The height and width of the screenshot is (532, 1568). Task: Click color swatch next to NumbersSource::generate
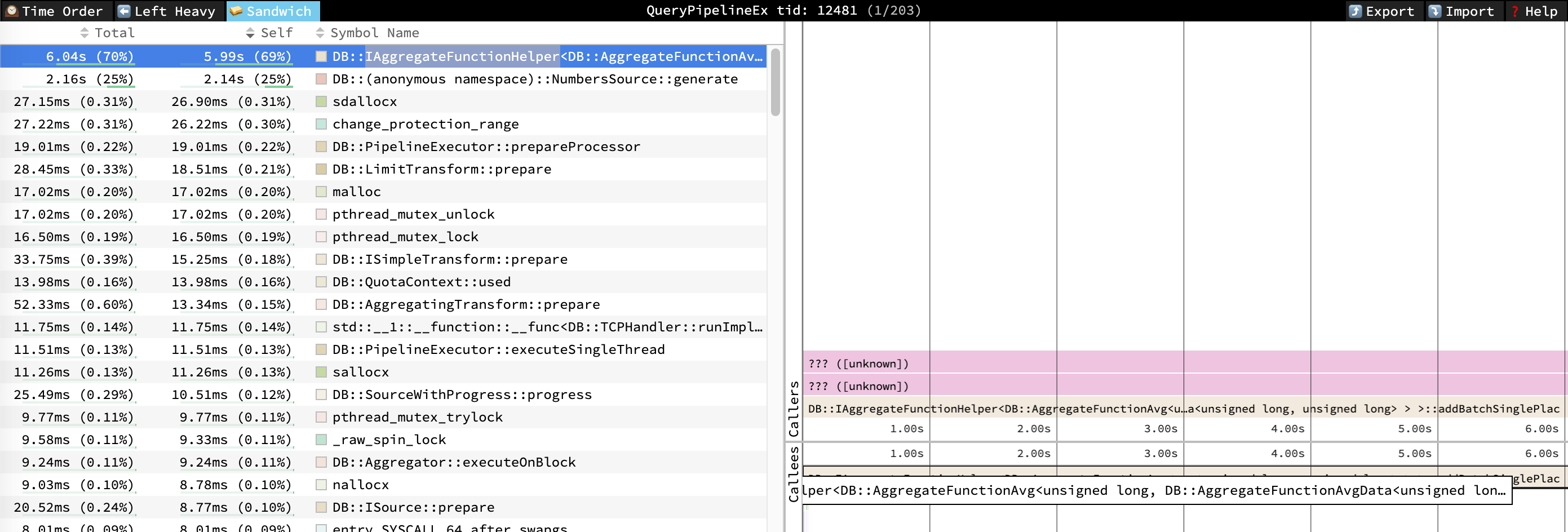[x=321, y=79]
